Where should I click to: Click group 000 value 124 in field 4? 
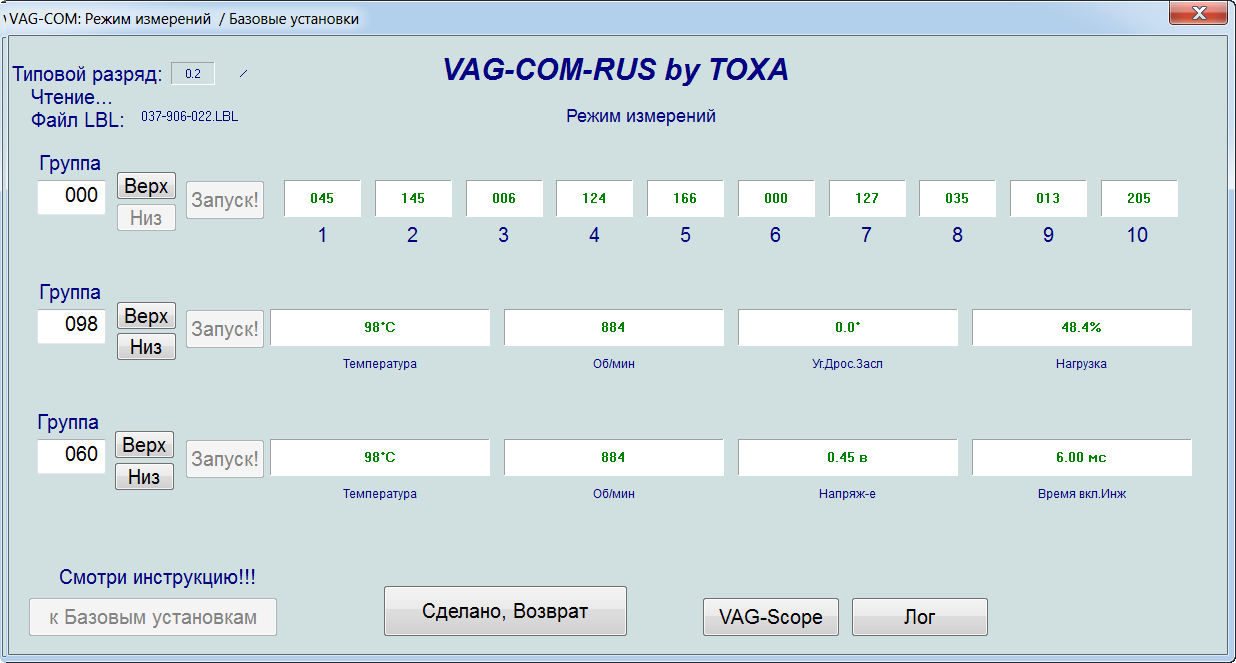[x=594, y=198]
